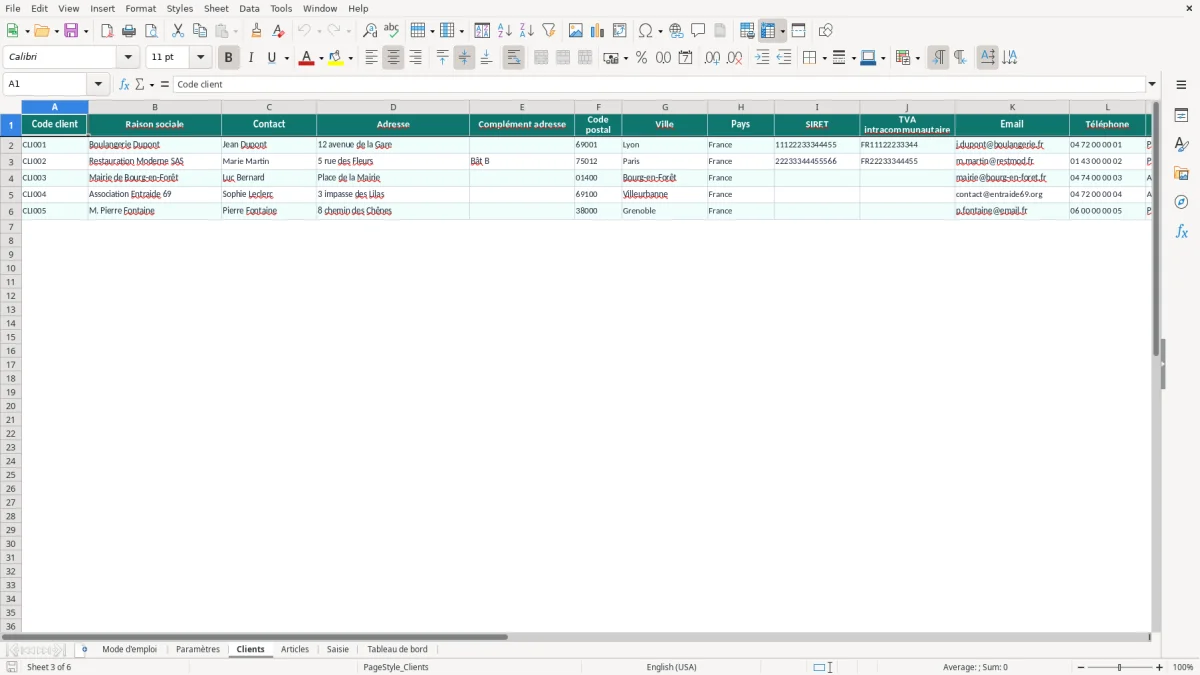Expand the formula bar
1200x675 pixels.
pos(1152,85)
